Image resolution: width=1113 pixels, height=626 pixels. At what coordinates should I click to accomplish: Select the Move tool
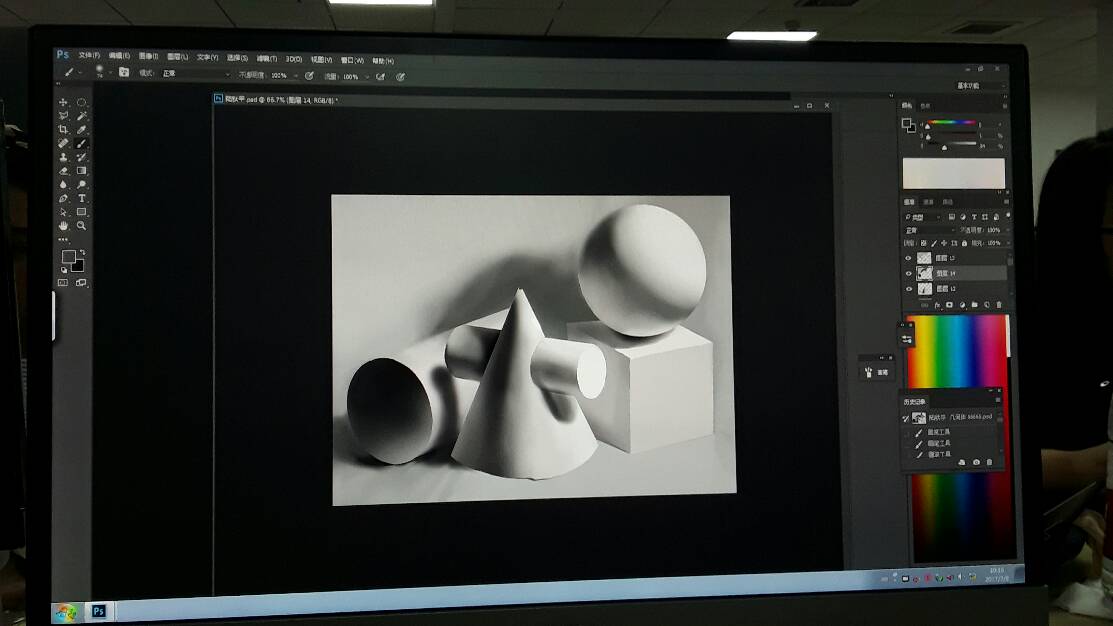[63, 102]
